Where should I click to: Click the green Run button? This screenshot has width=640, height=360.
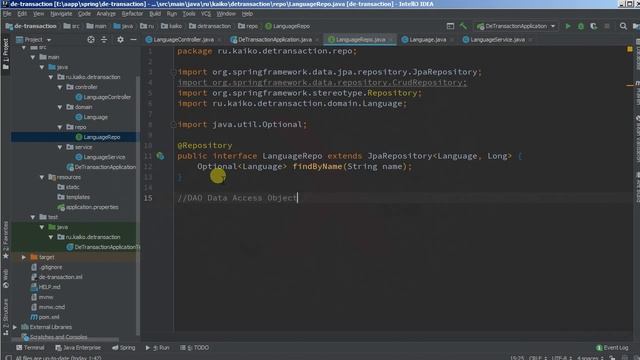[x=567, y=26]
